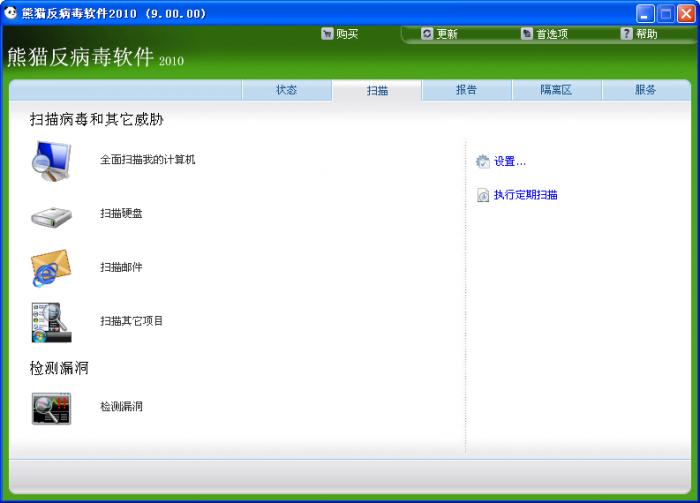Minimize the Panda antivirus window
The width and height of the screenshot is (700, 503).
(x=645, y=14)
